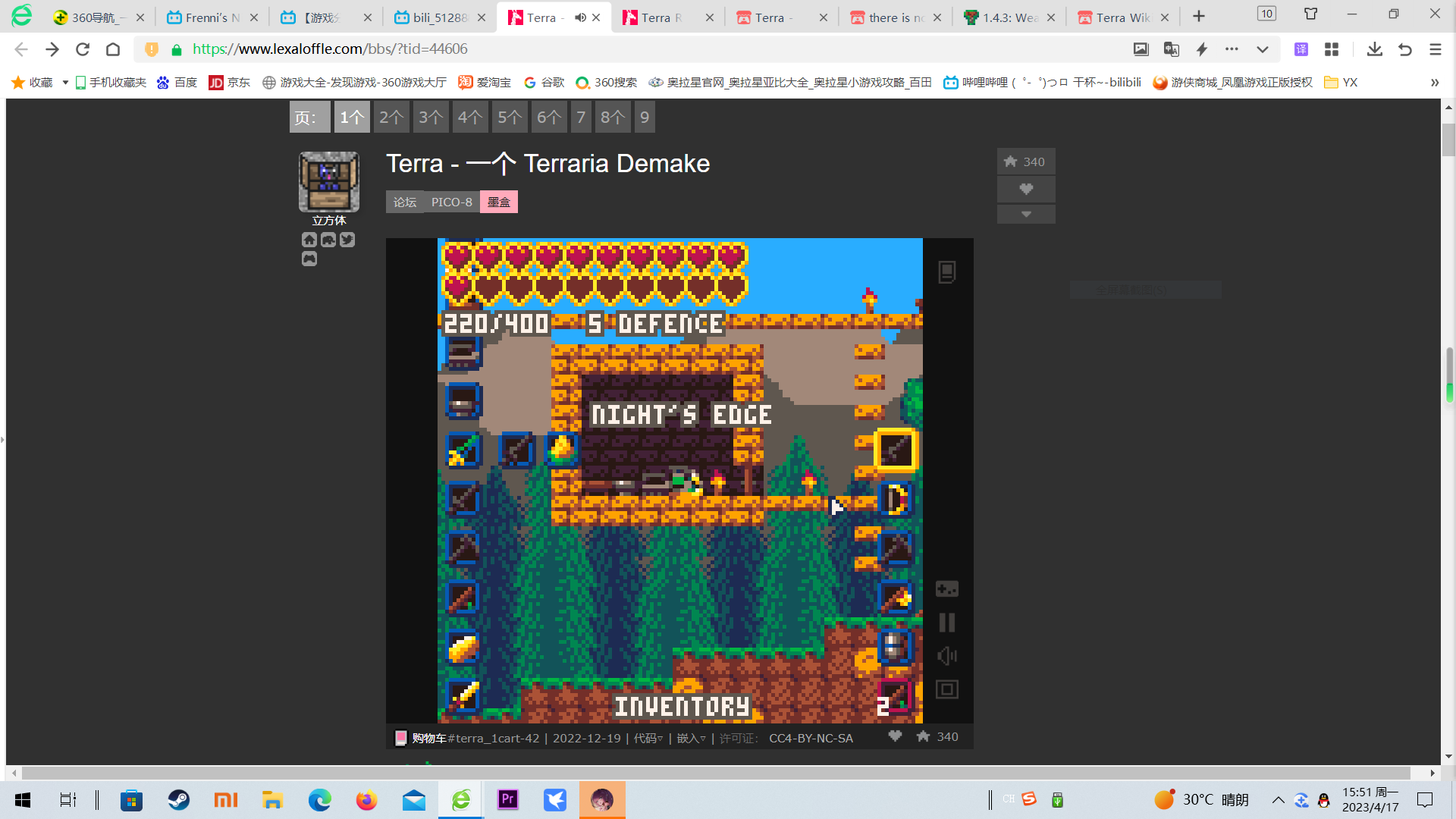The image size is (1456, 819).
Task: Open the 百度 bookmark
Action: [177, 83]
